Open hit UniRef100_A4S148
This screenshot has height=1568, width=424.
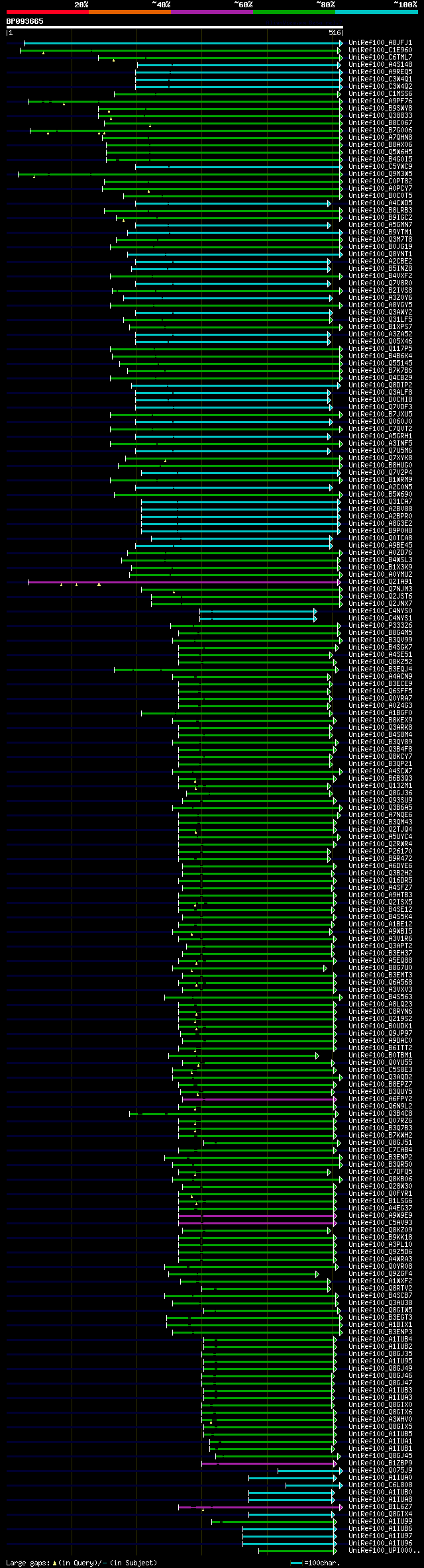tap(380, 64)
